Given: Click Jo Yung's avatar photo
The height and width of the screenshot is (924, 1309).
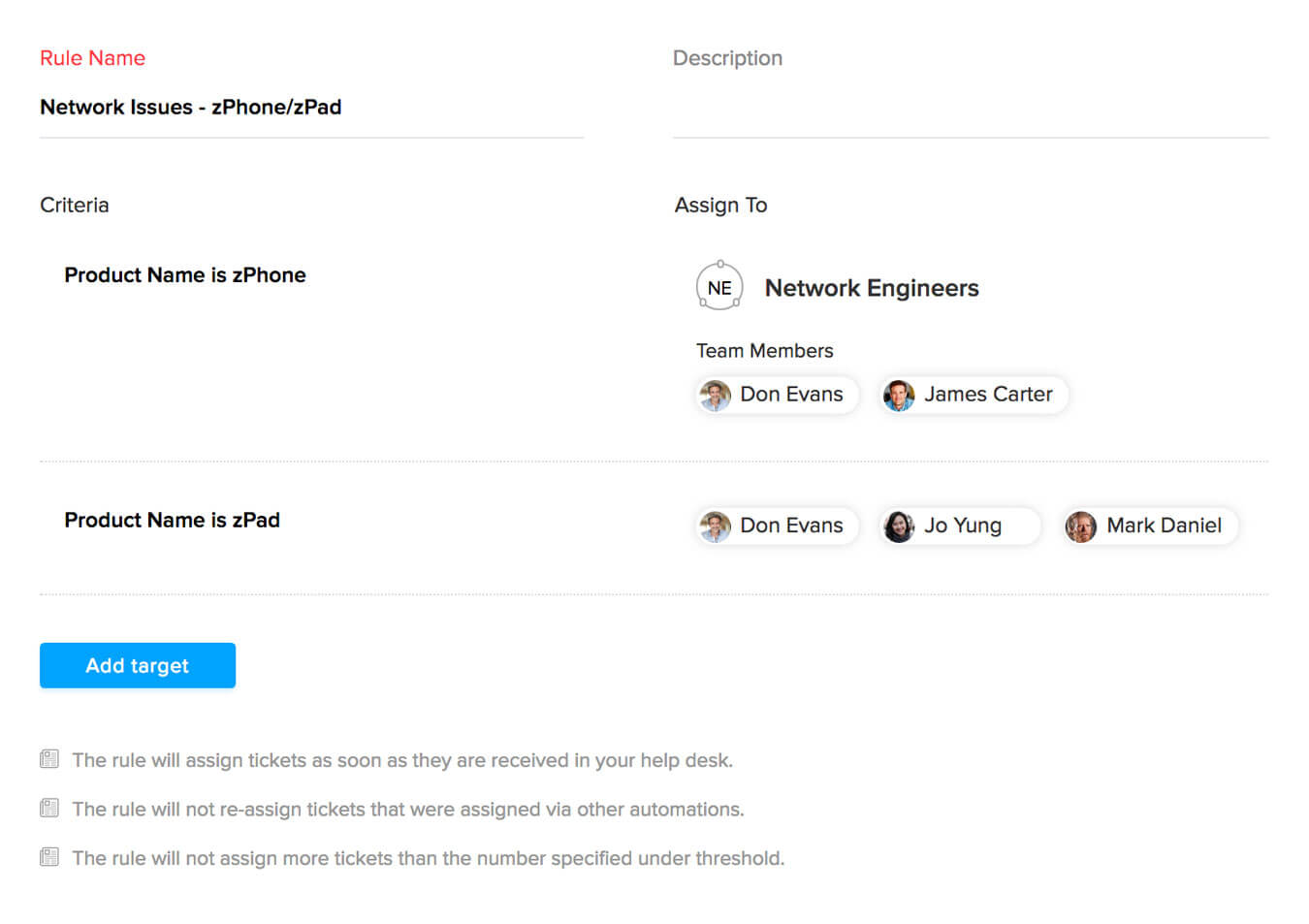Looking at the screenshot, I should pos(899,526).
